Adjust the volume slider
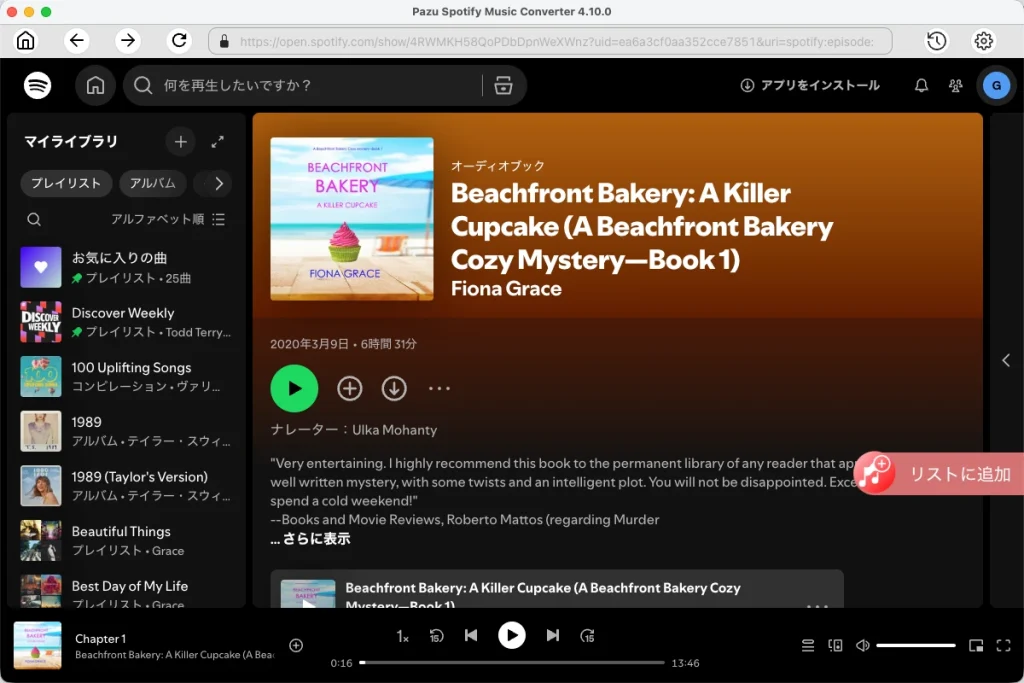 point(916,645)
